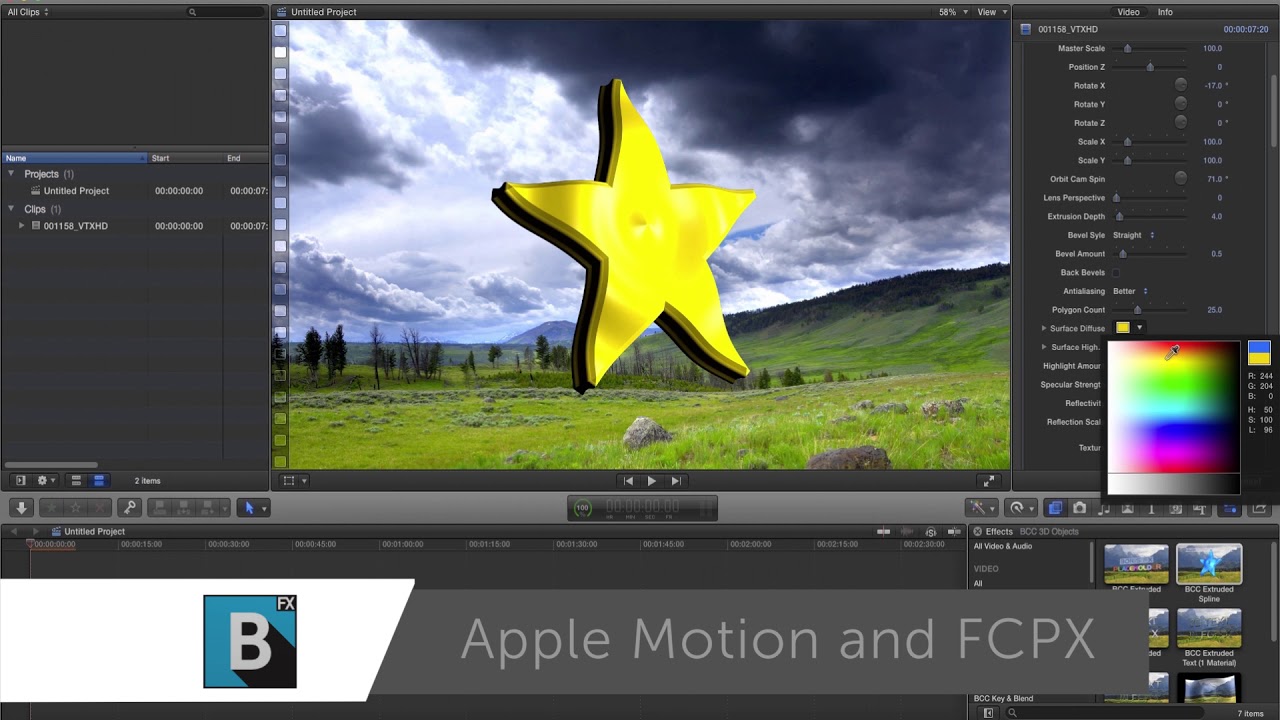Toggle the libraries list sidebar icon
The image size is (1280, 720).
(x=21, y=481)
